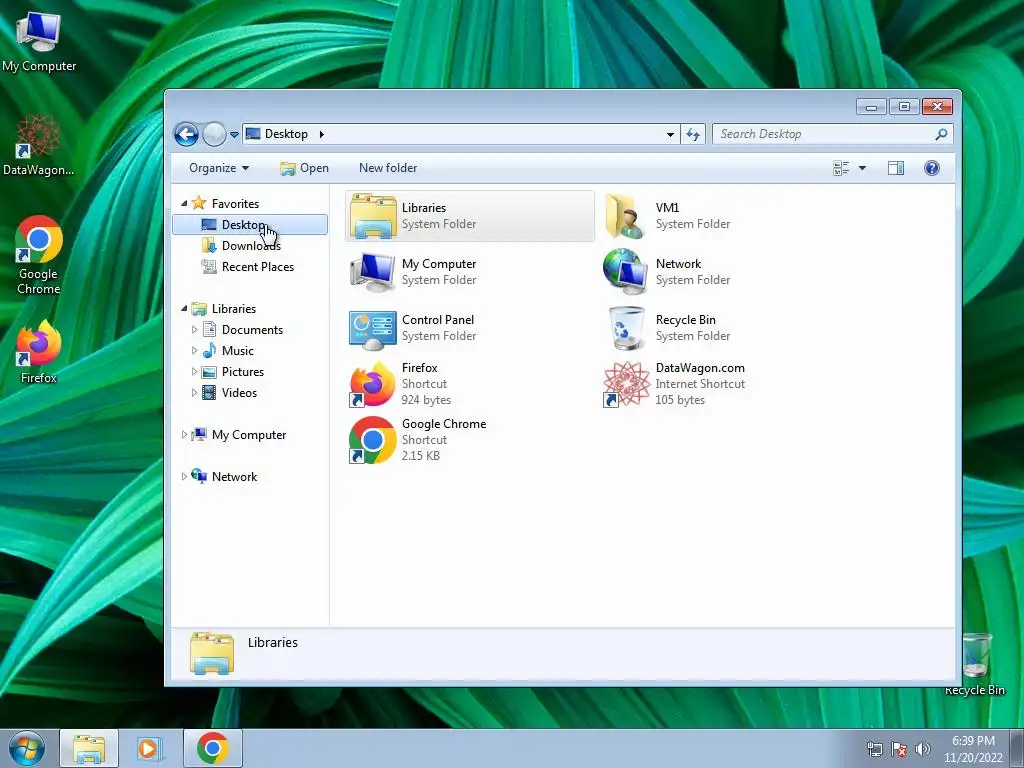Open the Organize menu
1024x768 pixels.
pos(219,168)
